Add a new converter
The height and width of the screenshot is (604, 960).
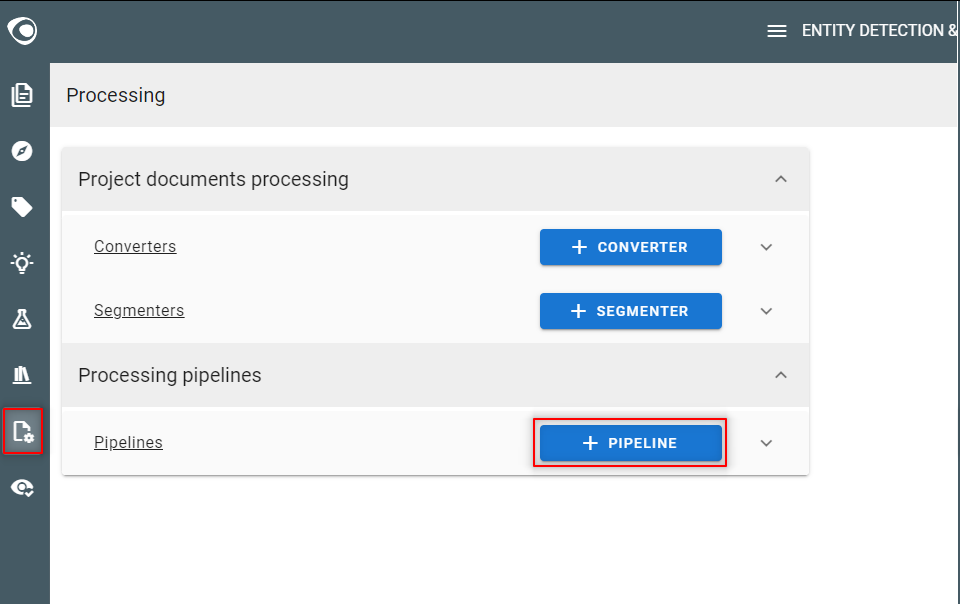coord(631,247)
